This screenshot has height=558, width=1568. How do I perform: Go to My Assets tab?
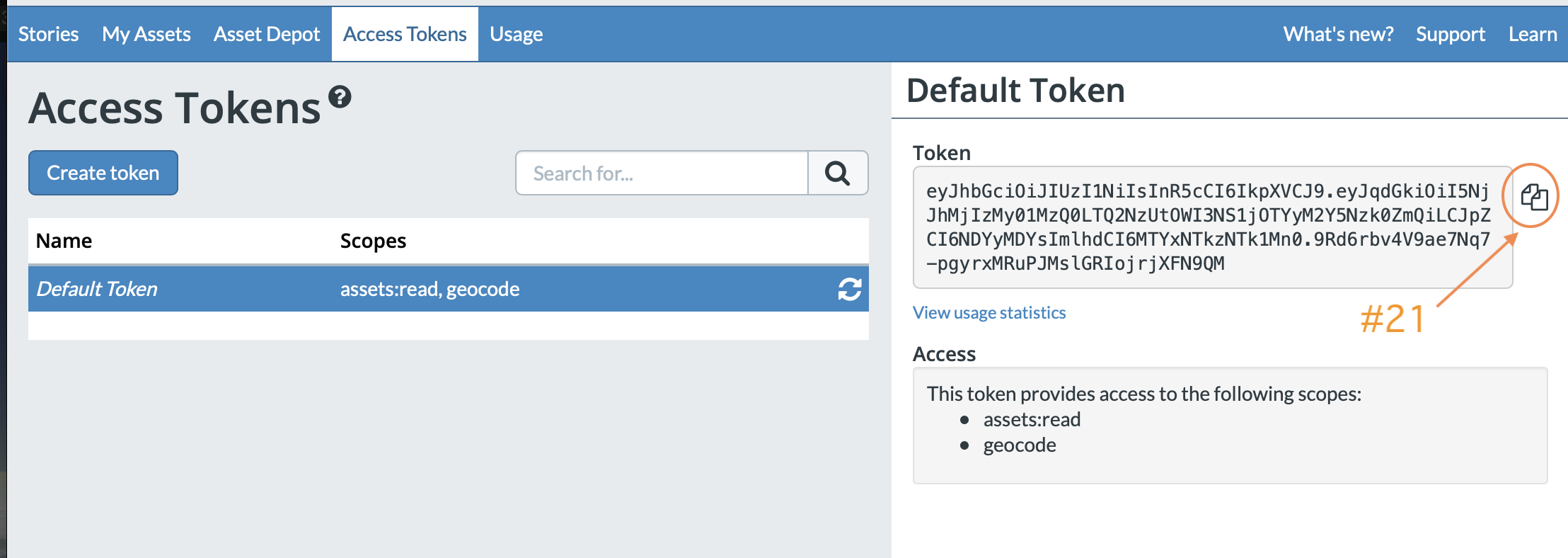pos(146,34)
